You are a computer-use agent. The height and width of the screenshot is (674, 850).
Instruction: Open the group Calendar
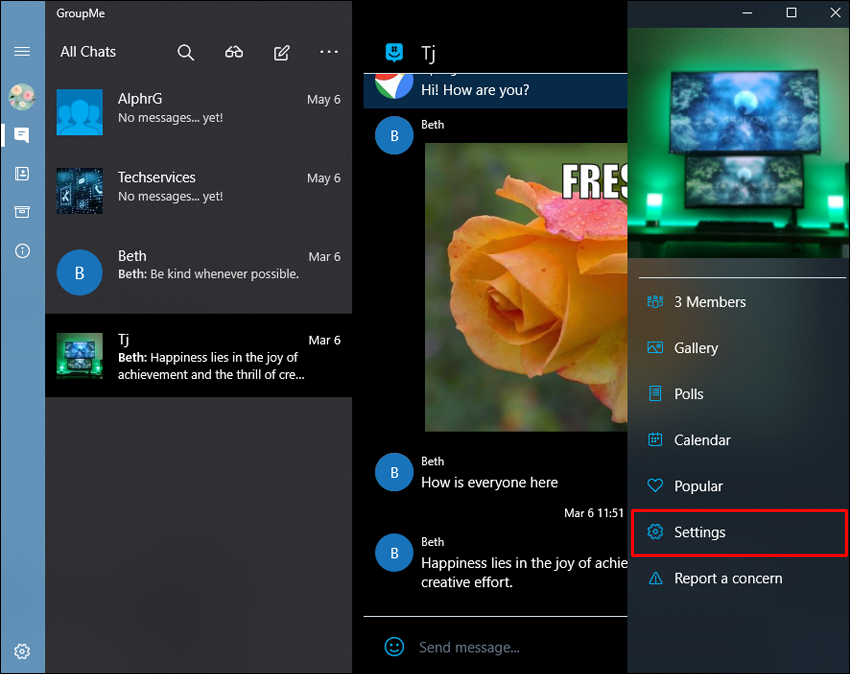(739, 440)
